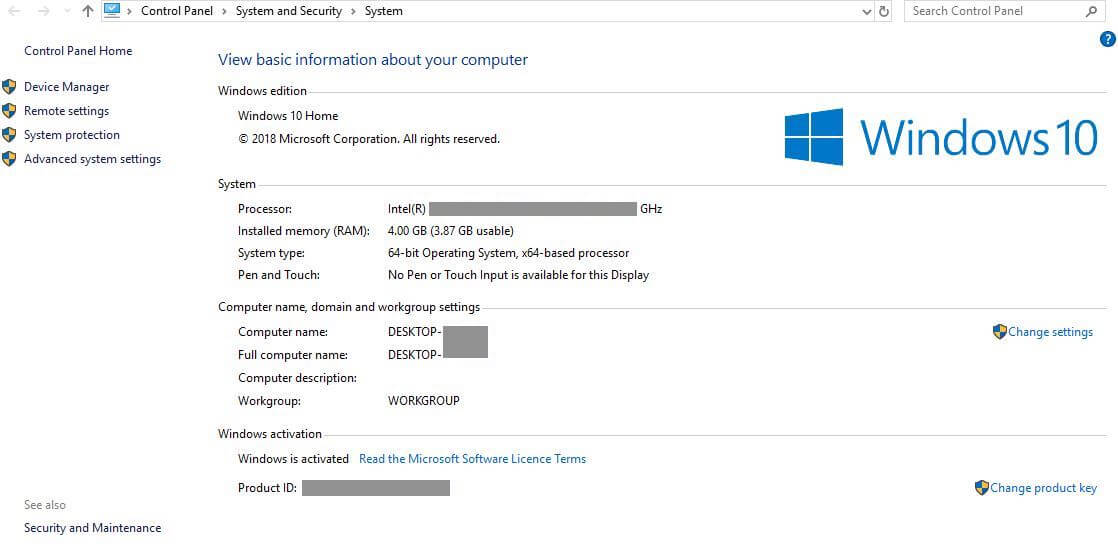Viewport: 1118px width, 549px height.
Task: Open Control Panel breadcrumb
Action: (177, 11)
